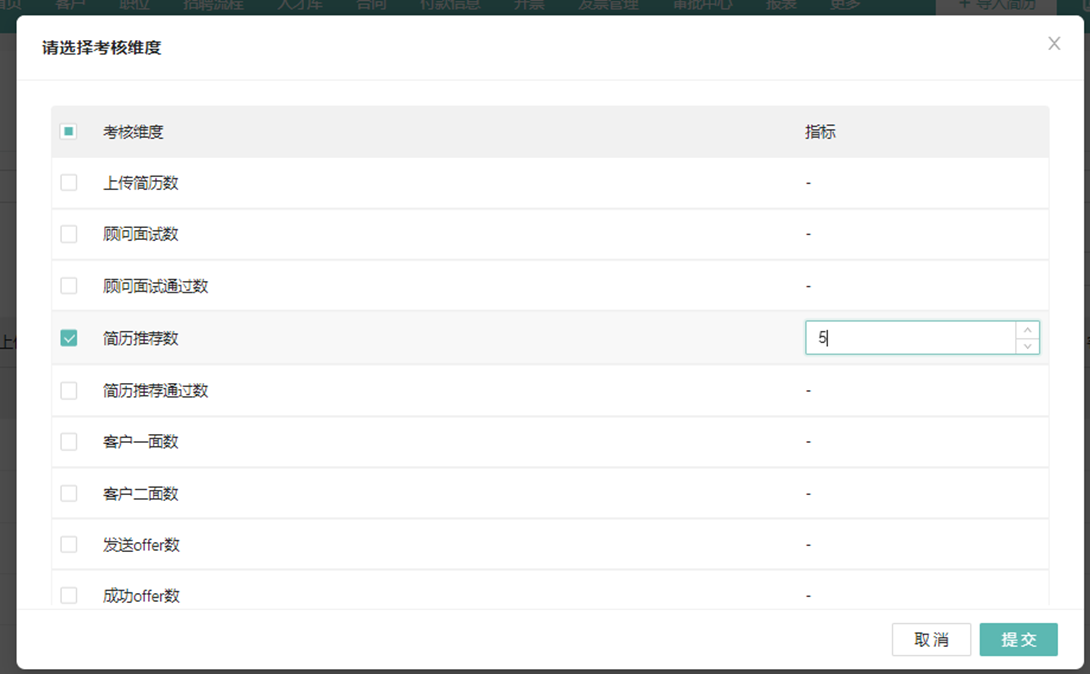Close the 请选择考核维度 dialog
1090x674 pixels.
[1054, 44]
